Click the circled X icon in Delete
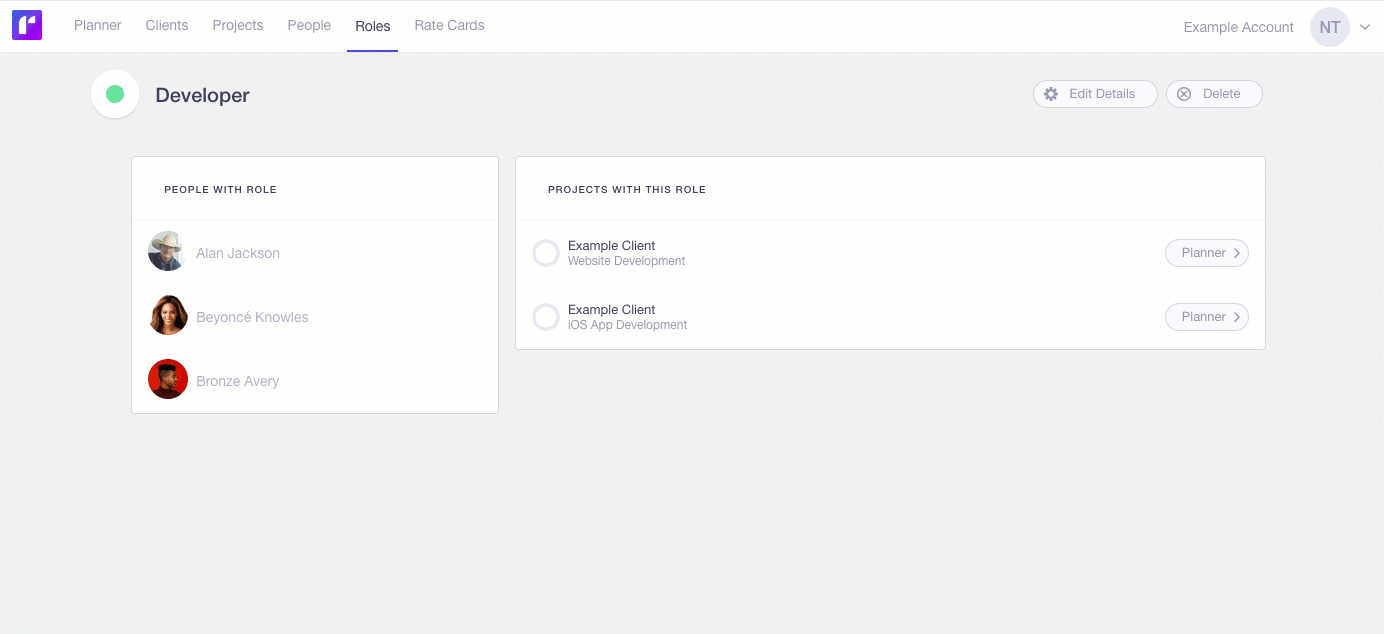Viewport: 1384px width, 634px height. point(1184,94)
